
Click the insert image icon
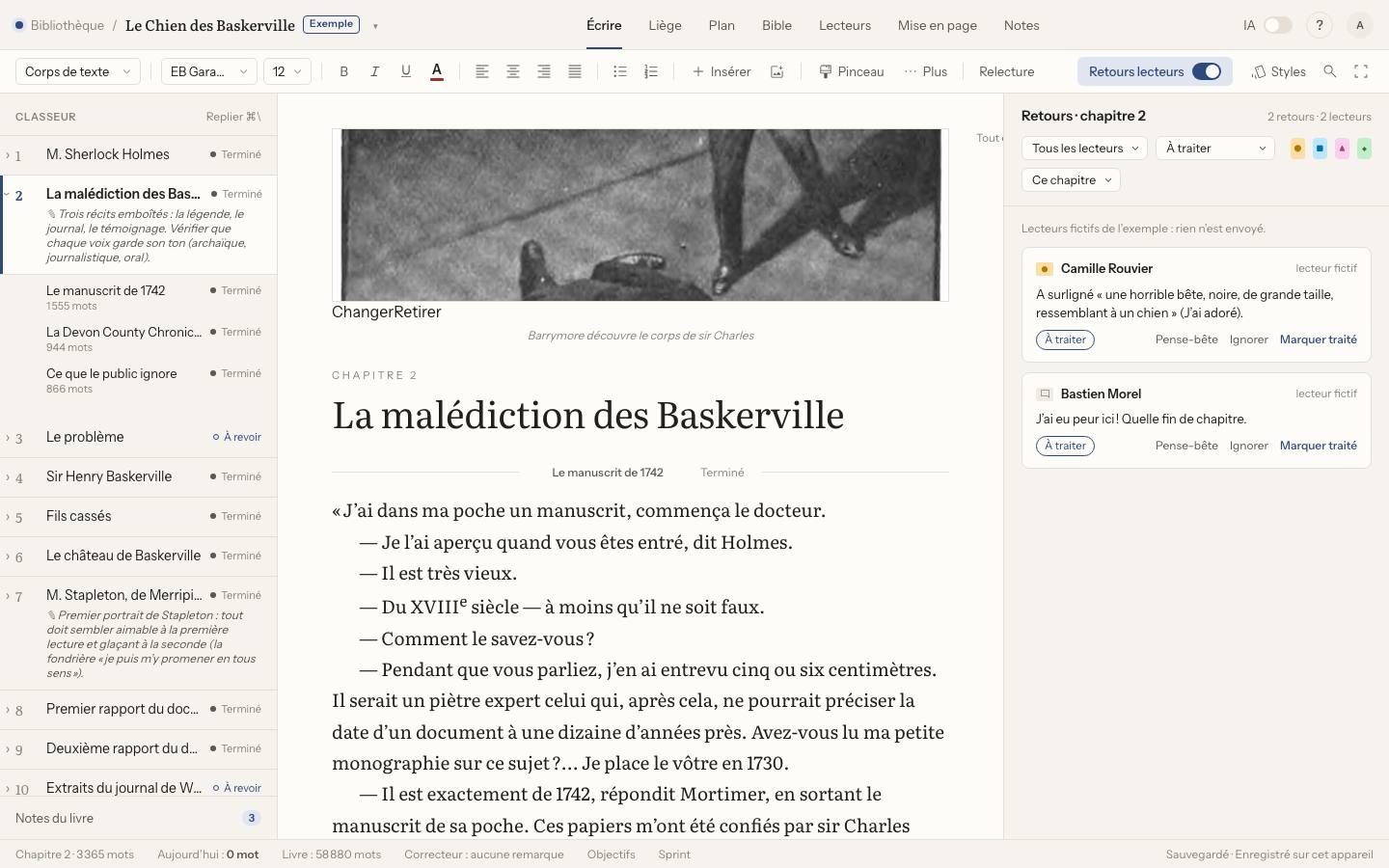[x=776, y=71]
